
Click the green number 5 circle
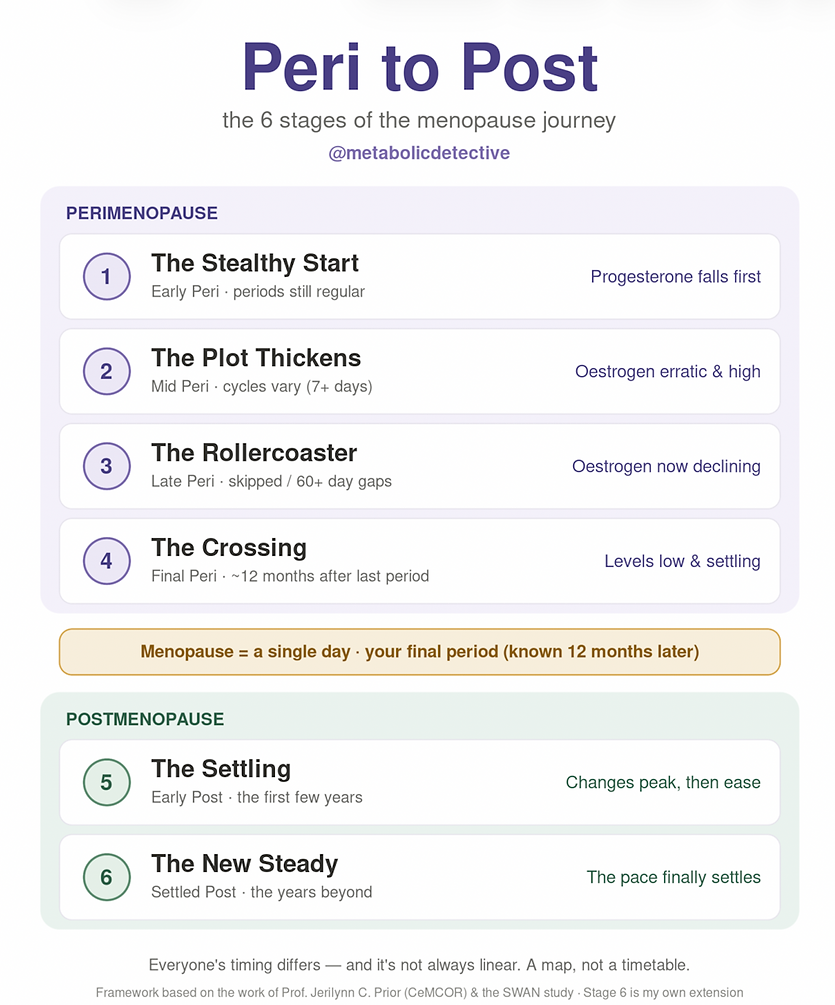[106, 782]
